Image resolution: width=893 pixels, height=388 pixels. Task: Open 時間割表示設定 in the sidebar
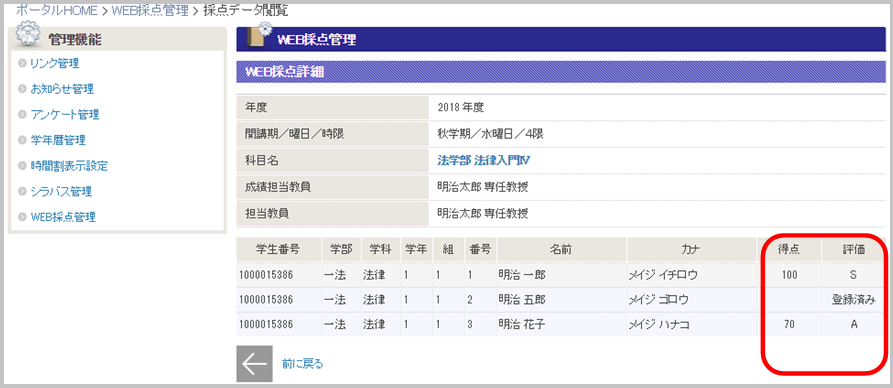69,166
